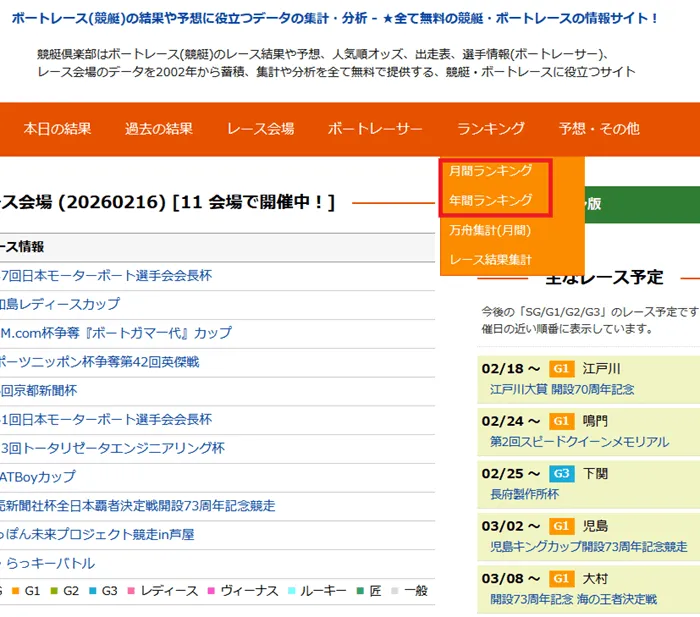Click the 長府製作所杯 race link

pyautogui.click(x=524, y=493)
